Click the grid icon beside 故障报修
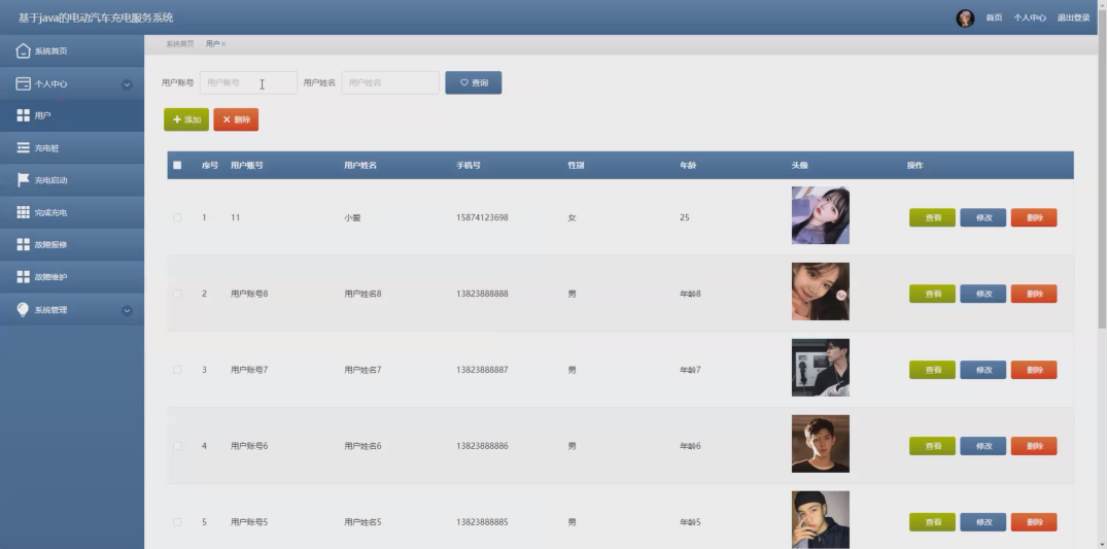Image resolution: width=1108 pixels, height=549 pixels. click(x=23, y=244)
